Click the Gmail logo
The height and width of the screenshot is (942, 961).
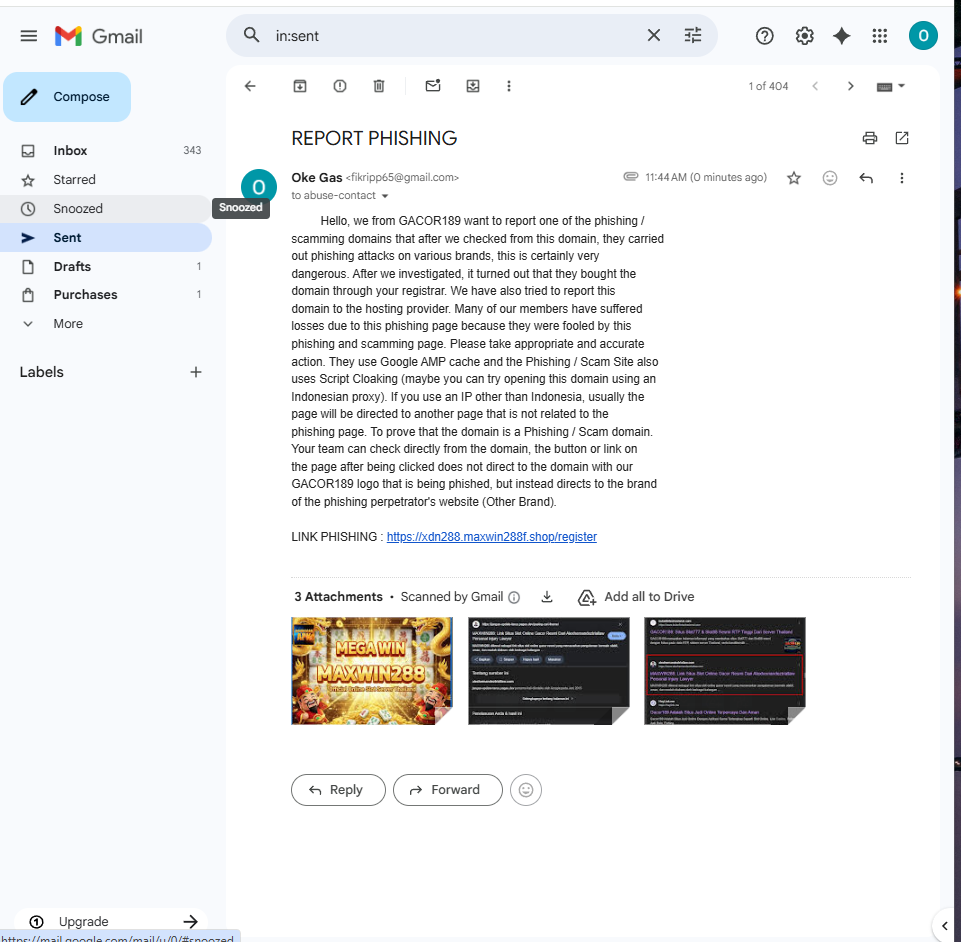99,36
